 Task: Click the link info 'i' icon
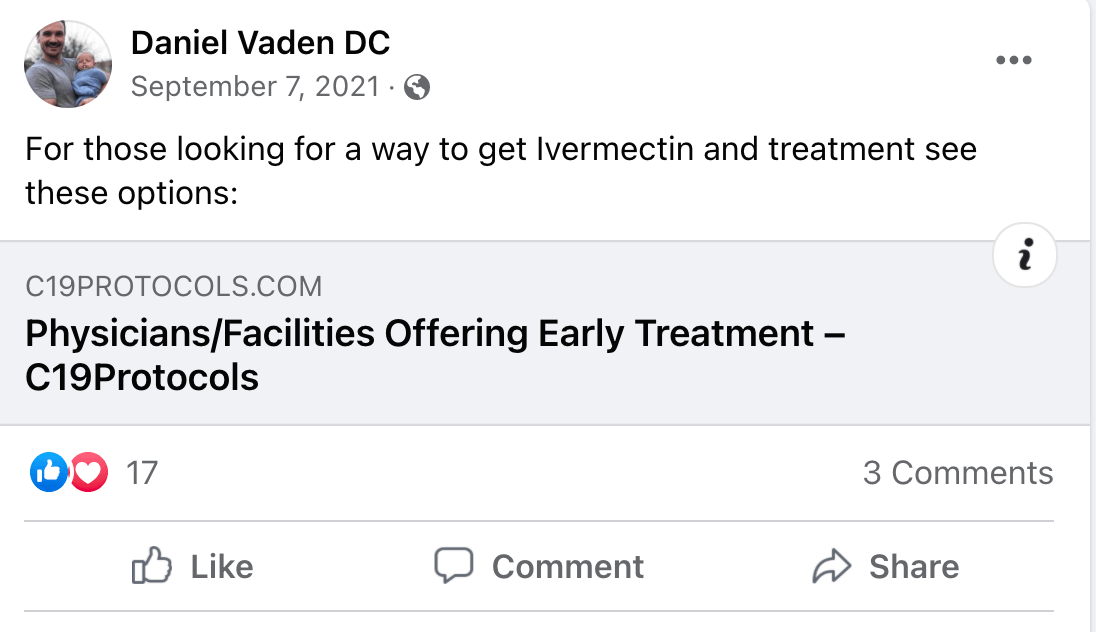[x=1025, y=255]
